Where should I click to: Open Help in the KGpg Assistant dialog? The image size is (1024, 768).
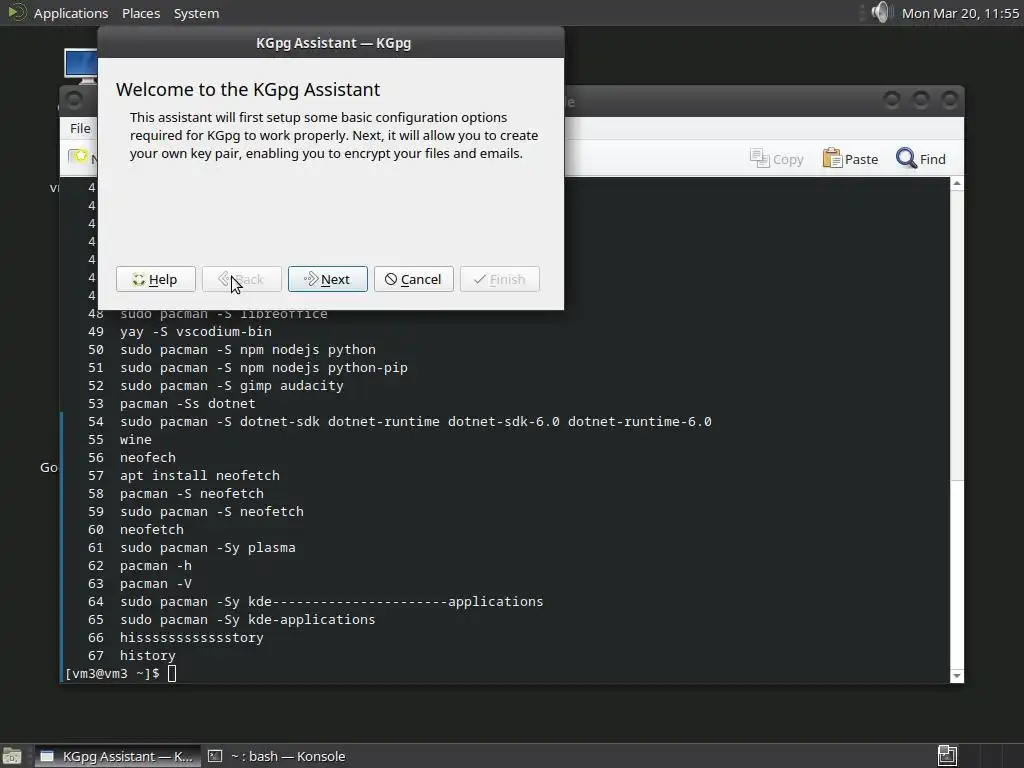click(x=155, y=280)
